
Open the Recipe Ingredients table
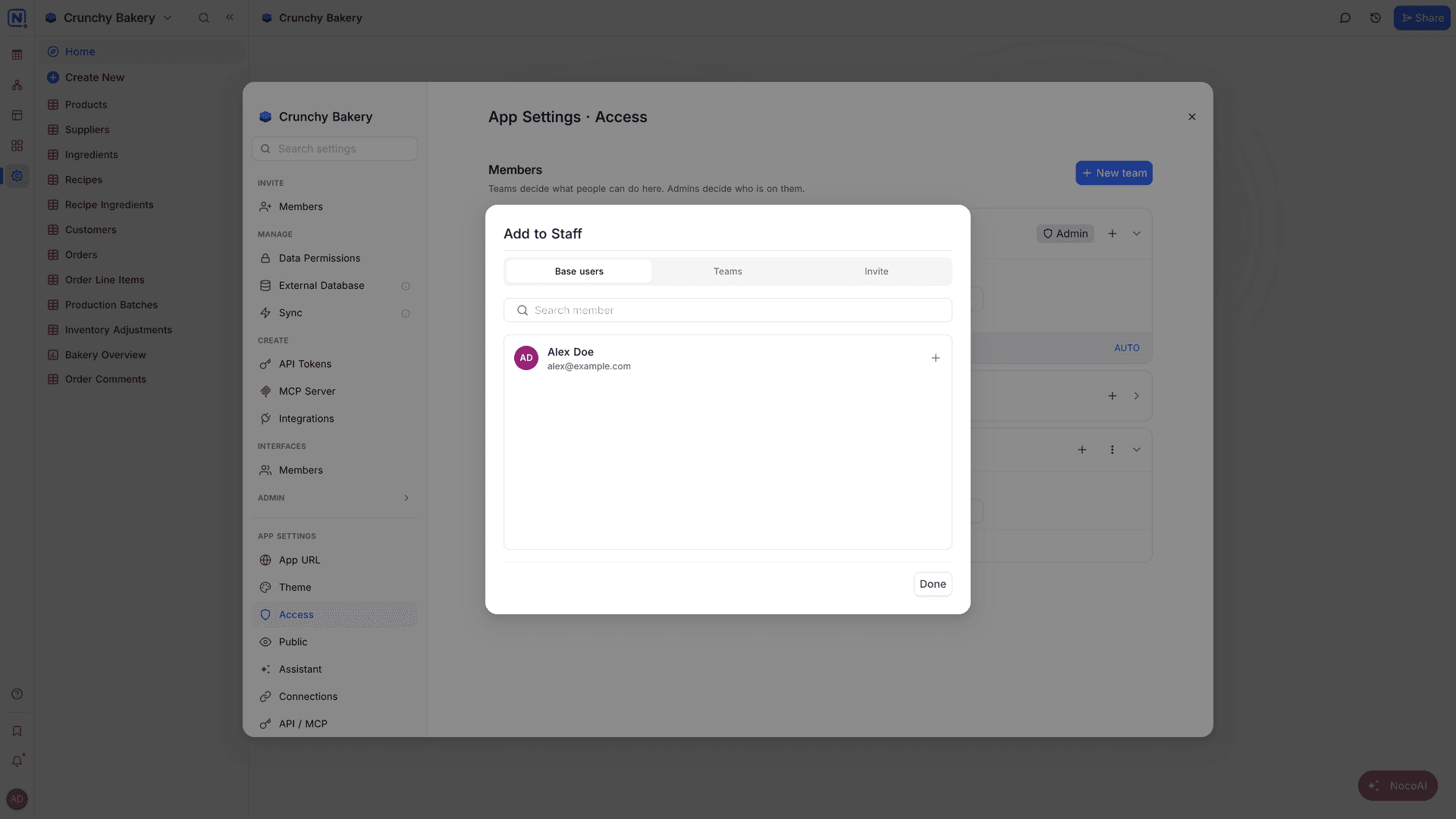click(x=141, y=205)
